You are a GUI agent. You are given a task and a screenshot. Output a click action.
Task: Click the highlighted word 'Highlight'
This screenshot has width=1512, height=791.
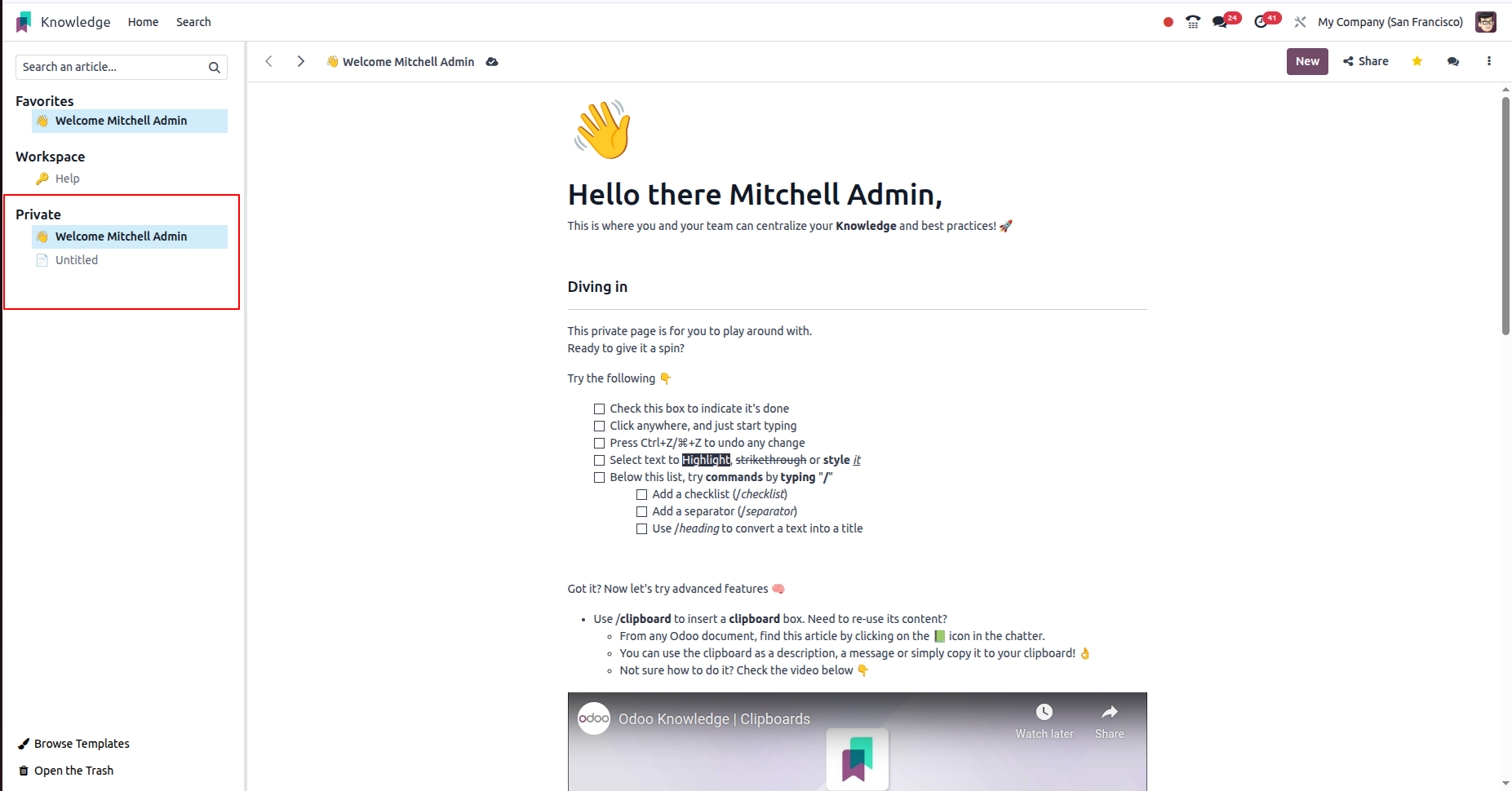[706, 460]
